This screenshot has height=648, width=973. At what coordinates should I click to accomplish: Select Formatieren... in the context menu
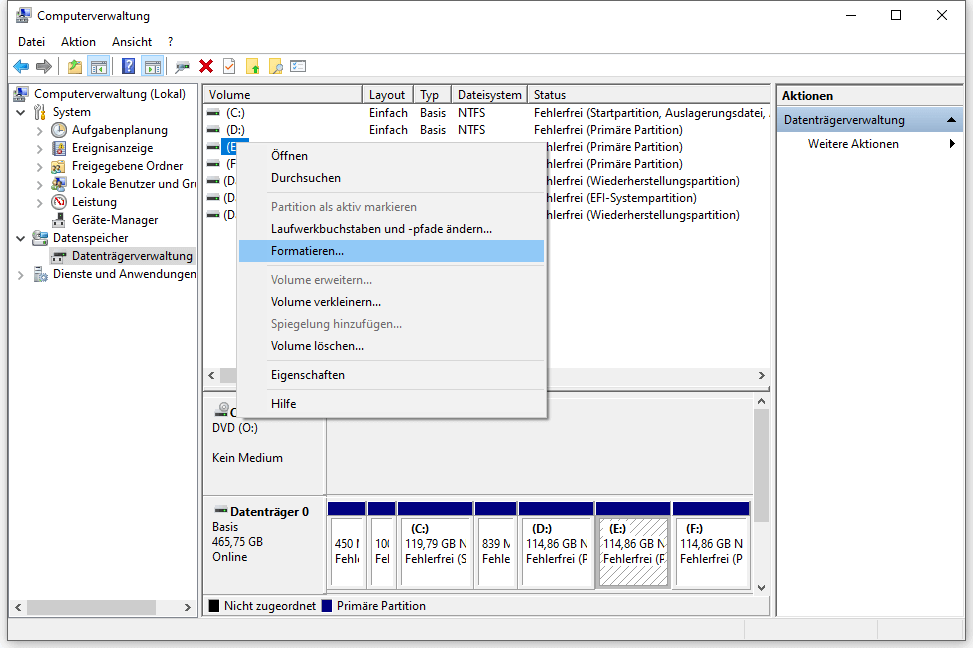(x=307, y=251)
